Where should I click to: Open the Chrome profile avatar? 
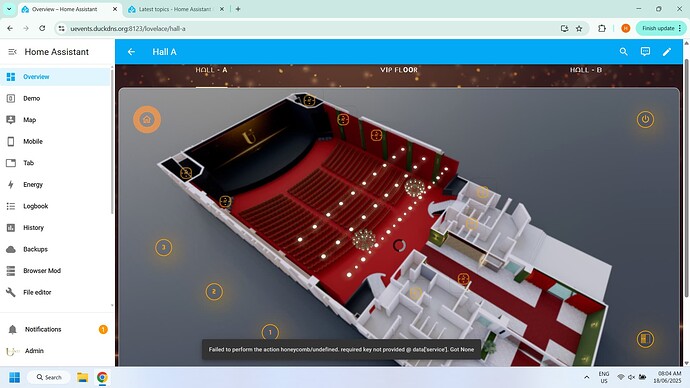625,28
